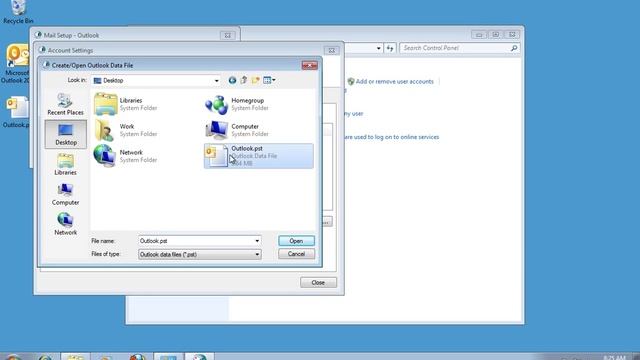Open the View Menu button
This screenshot has width=640, height=360.
pos(269,80)
